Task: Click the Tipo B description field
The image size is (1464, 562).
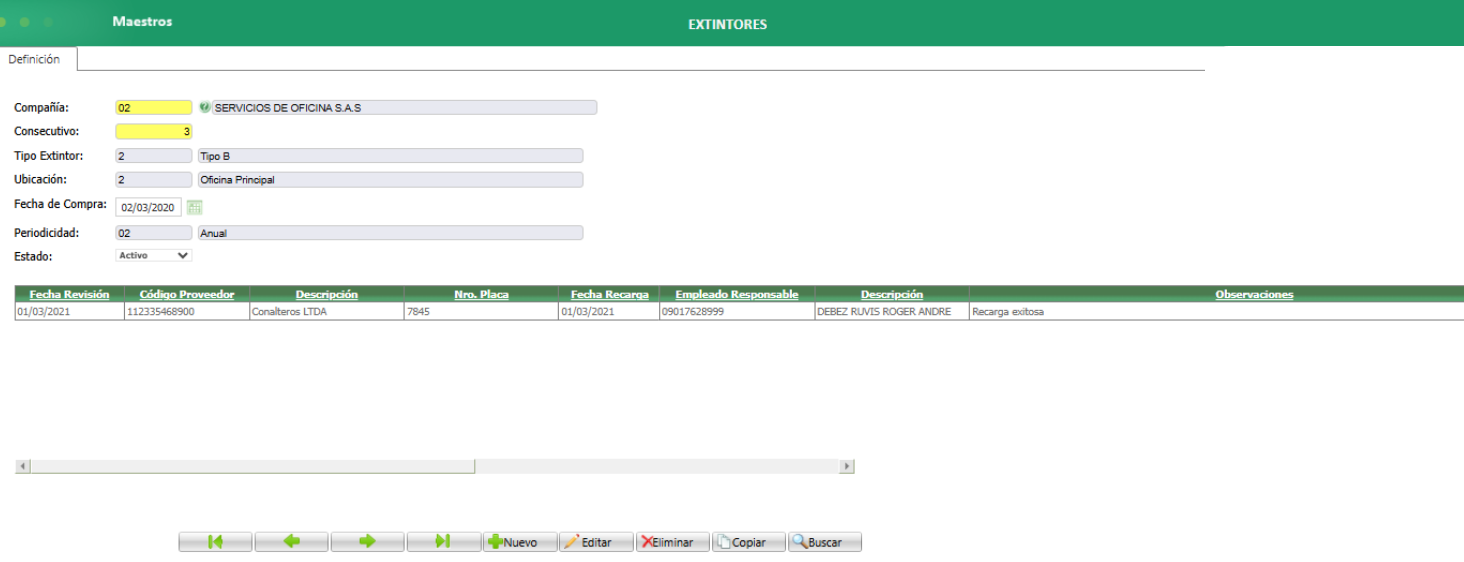Action: pos(390,156)
